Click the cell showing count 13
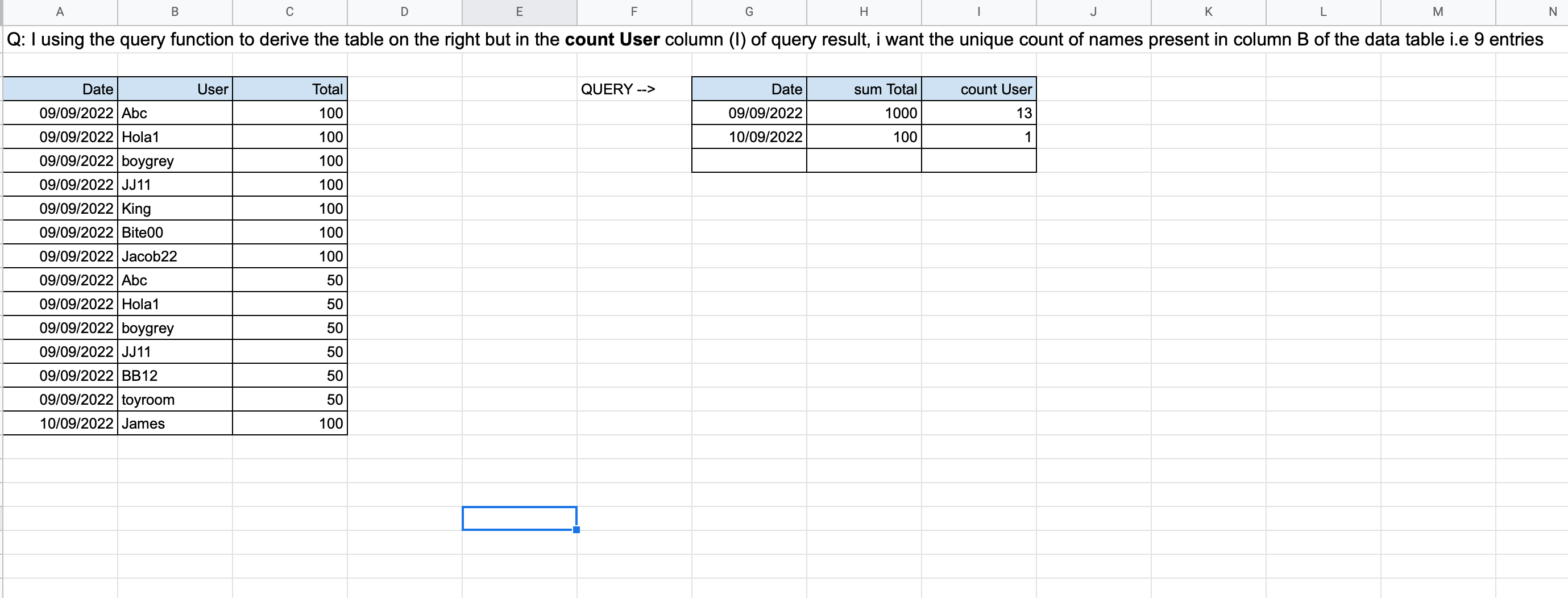The height and width of the screenshot is (598, 1568). point(978,113)
